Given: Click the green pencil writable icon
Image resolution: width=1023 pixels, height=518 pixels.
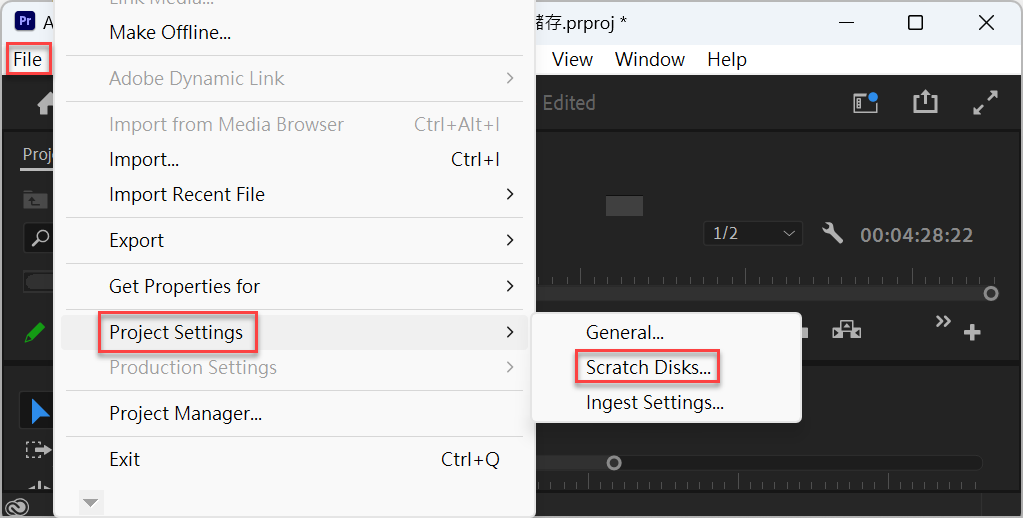Looking at the screenshot, I should pos(35,333).
